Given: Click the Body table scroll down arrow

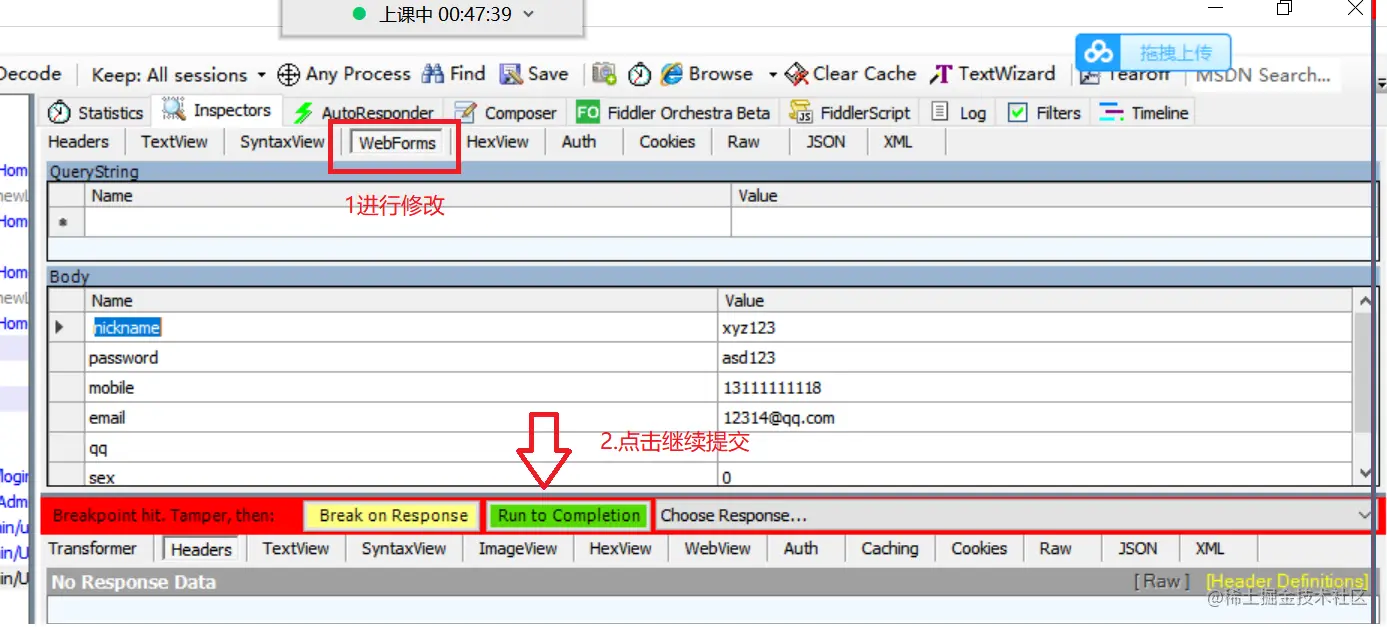Looking at the screenshot, I should (x=1365, y=474).
